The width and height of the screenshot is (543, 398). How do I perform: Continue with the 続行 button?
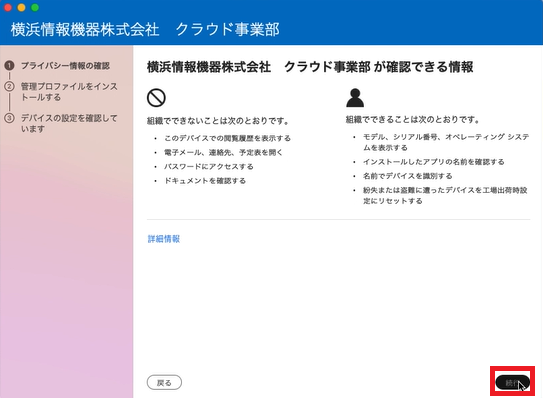click(x=513, y=382)
